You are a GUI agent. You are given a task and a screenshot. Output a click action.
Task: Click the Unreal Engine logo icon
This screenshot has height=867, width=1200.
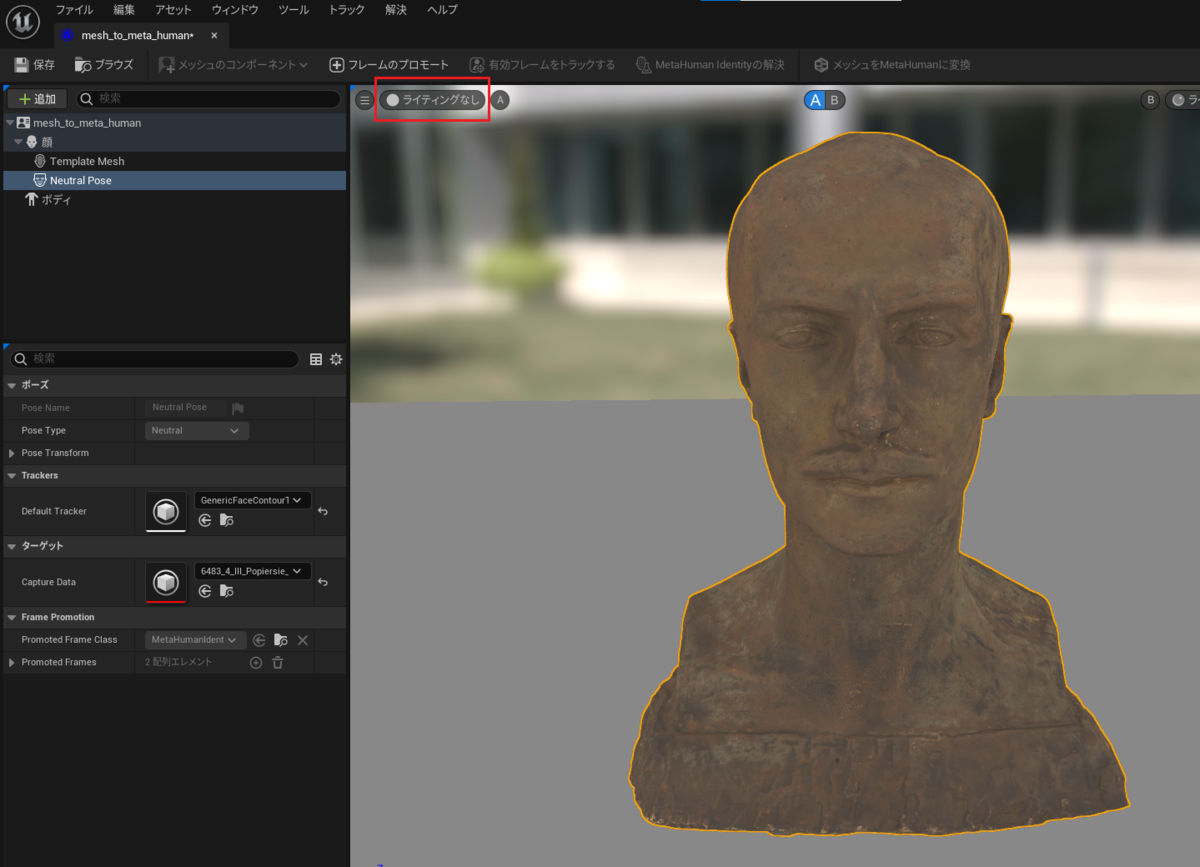coord(22,21)
